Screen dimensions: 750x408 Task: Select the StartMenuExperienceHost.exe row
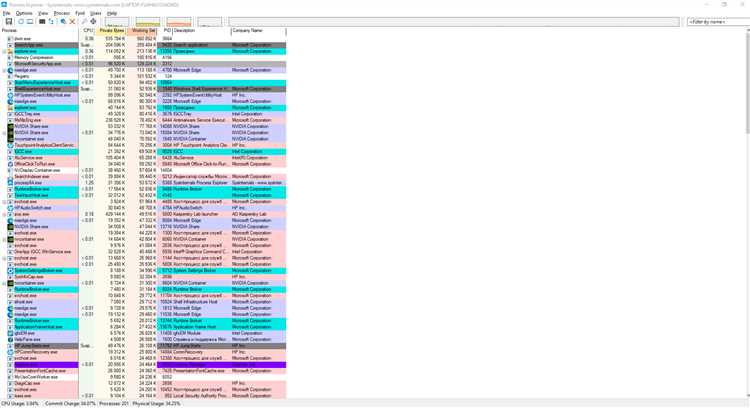[143, 82]
